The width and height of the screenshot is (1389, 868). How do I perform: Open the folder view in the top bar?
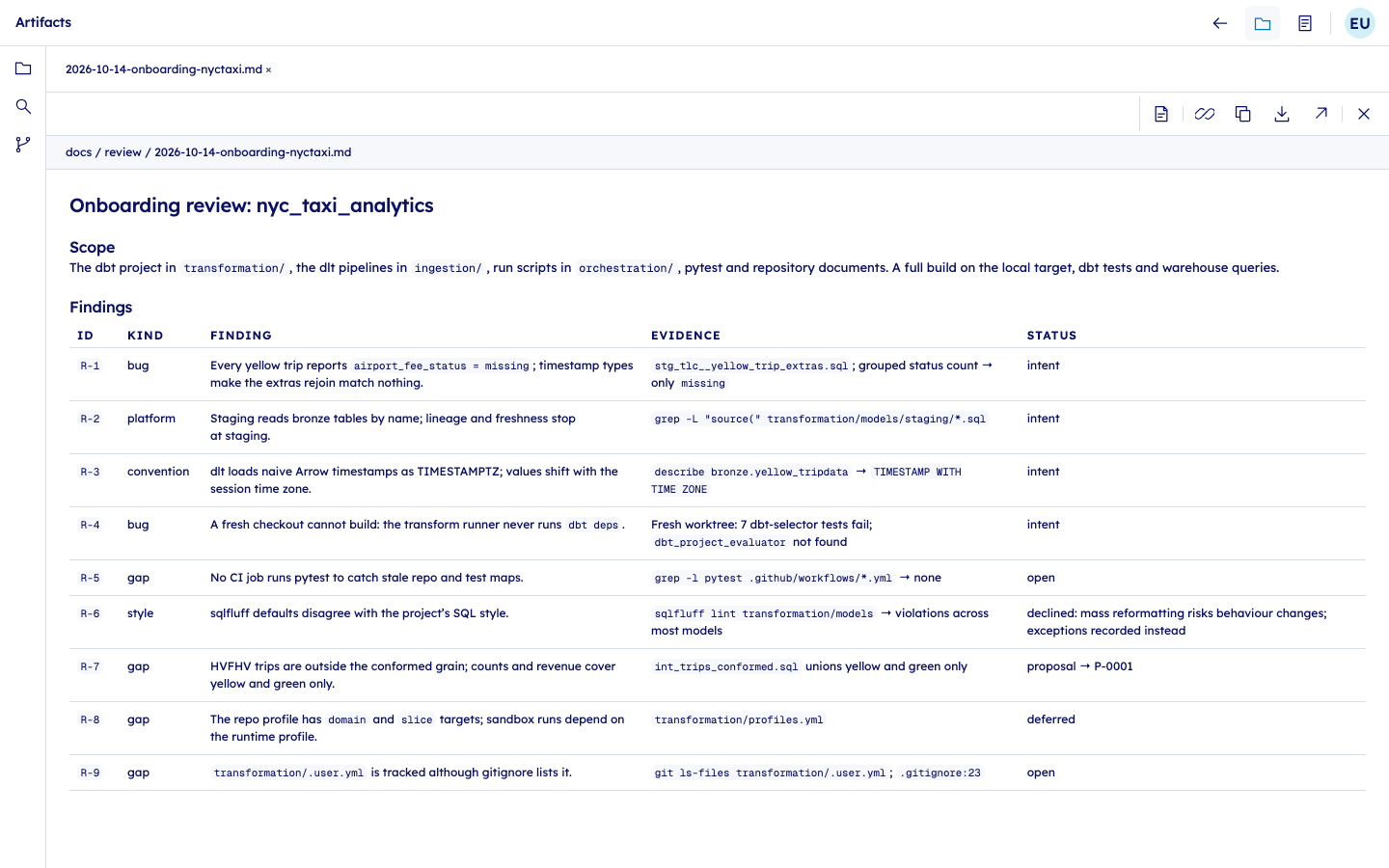pos(1263,23)
